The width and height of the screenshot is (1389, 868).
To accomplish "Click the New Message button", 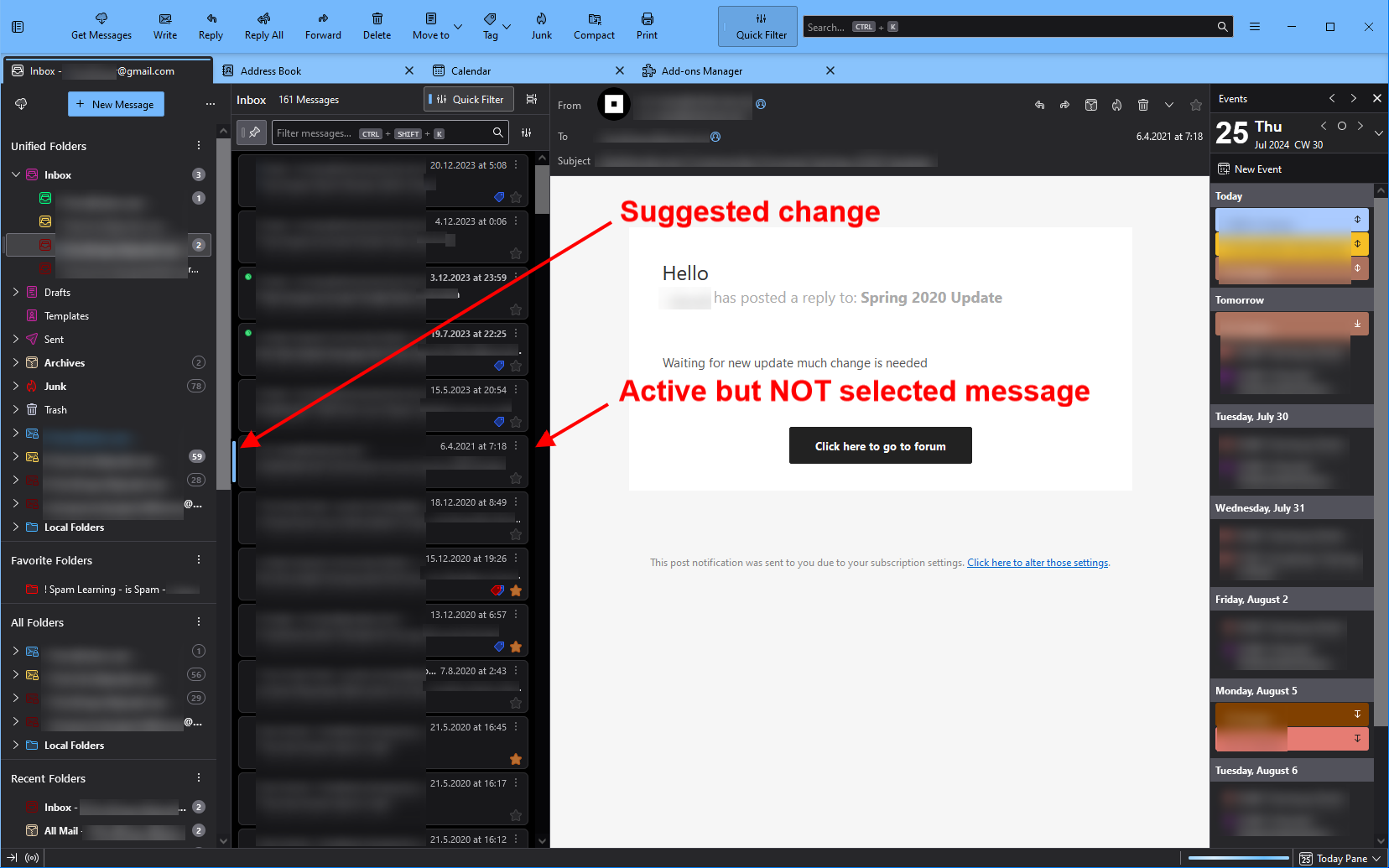I will tap(116, 105).
